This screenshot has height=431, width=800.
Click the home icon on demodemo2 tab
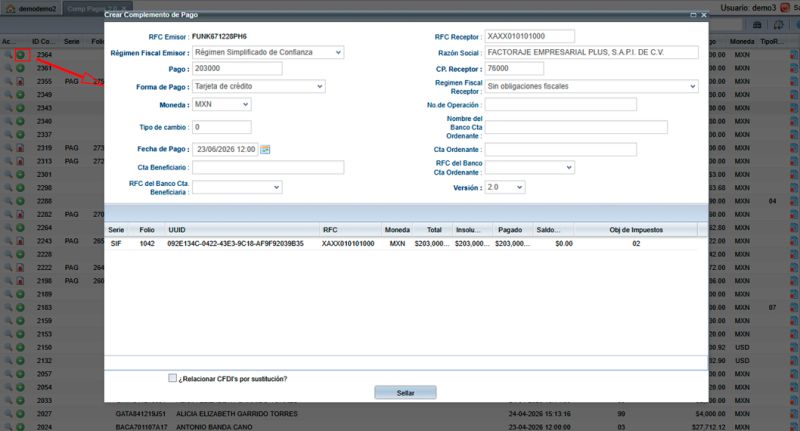click(x=10, y=9)
